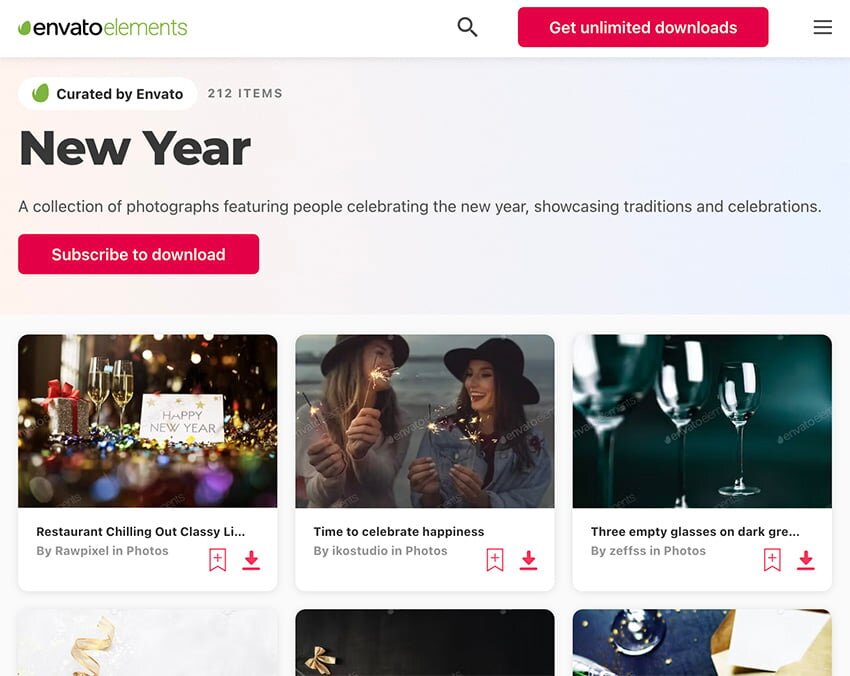Open the search magnifier icon
Viewport: 850px width, 676px height.
click(x=467, y=27)
